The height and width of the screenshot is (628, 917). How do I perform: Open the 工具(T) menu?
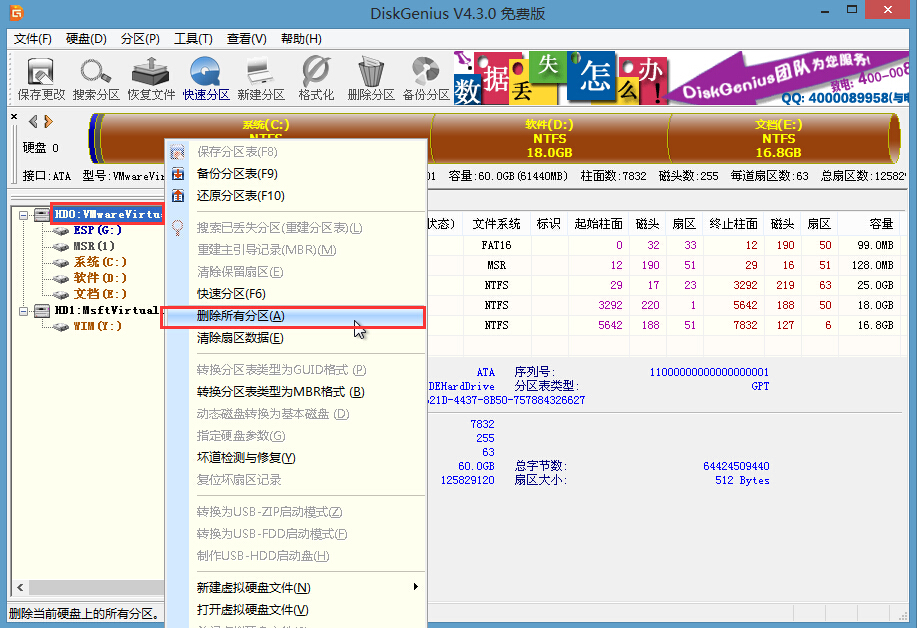point(193,39)
